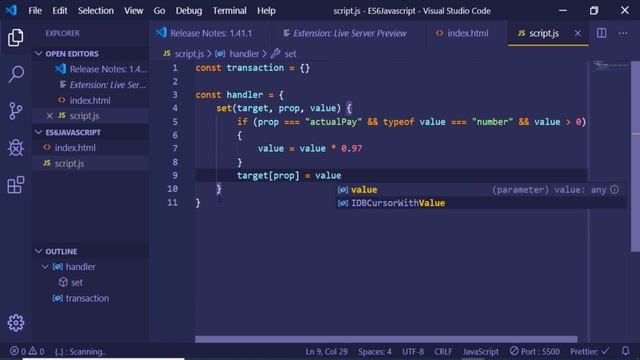
Task: Click Ln 9, Col 29 in status bar
Action: (x=327, y=351)
